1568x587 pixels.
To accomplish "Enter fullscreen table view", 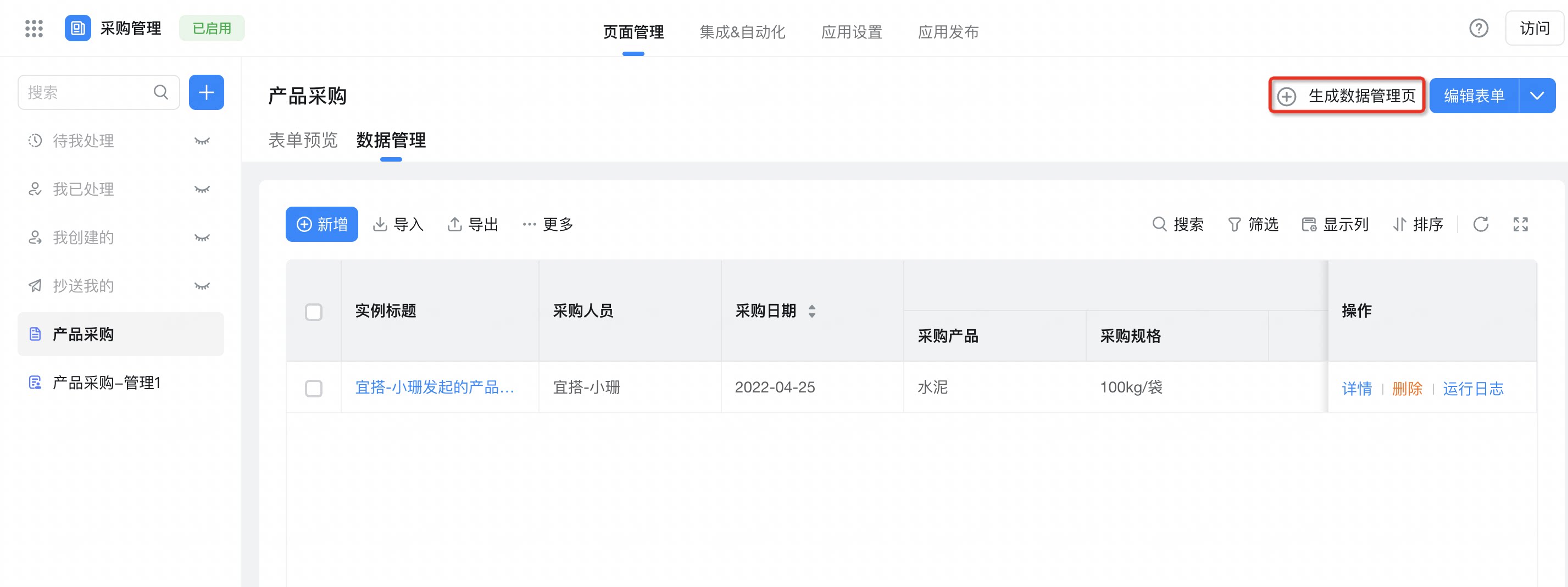I will (1521, 224).
